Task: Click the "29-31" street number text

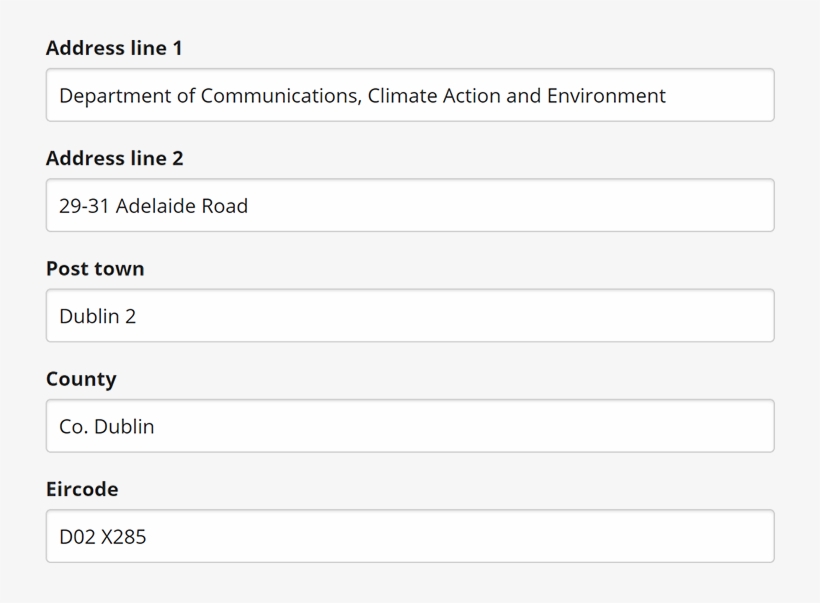Action: 84,206
